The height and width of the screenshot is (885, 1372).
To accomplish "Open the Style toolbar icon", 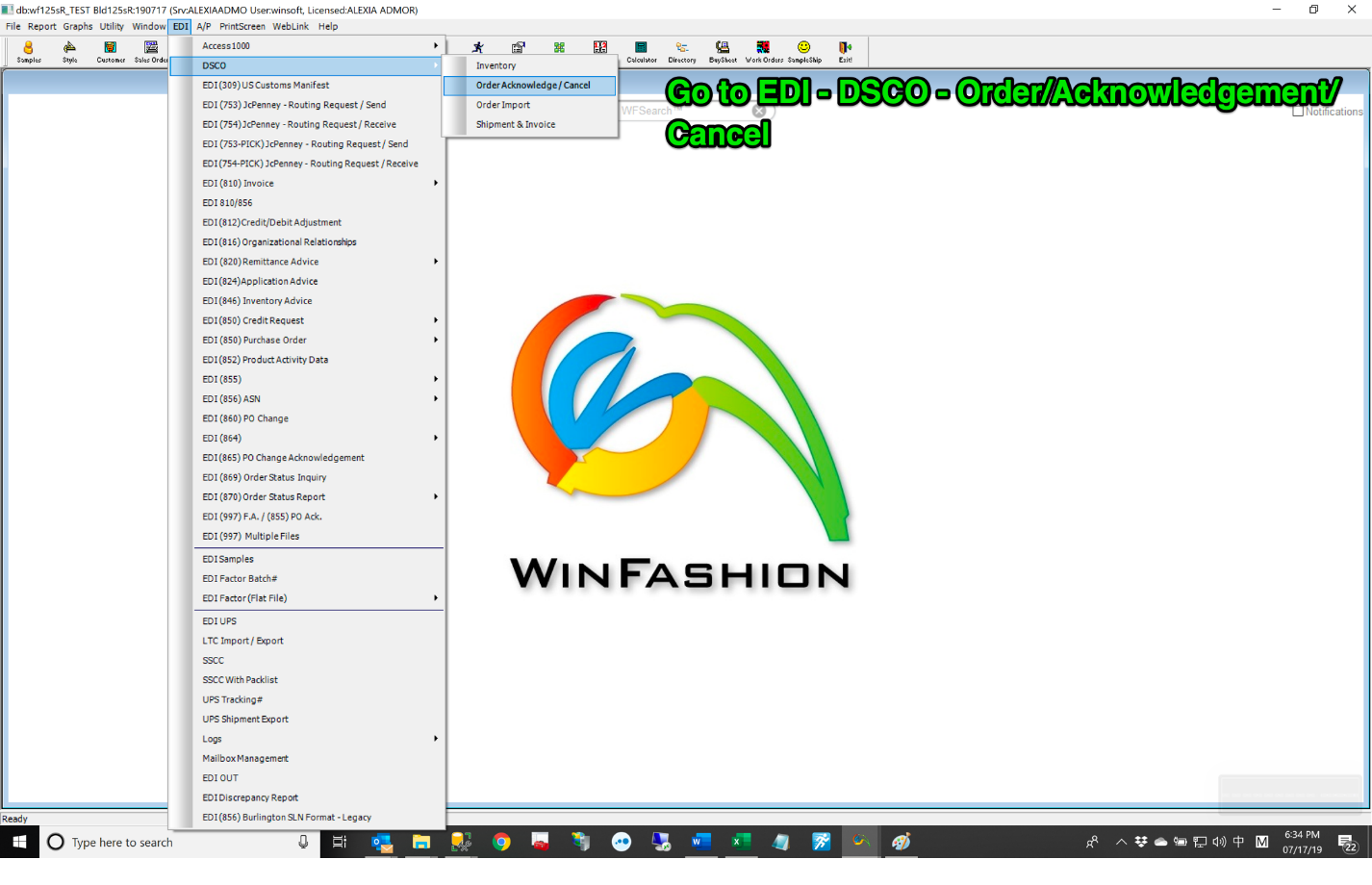I will (x=70, y=52).
